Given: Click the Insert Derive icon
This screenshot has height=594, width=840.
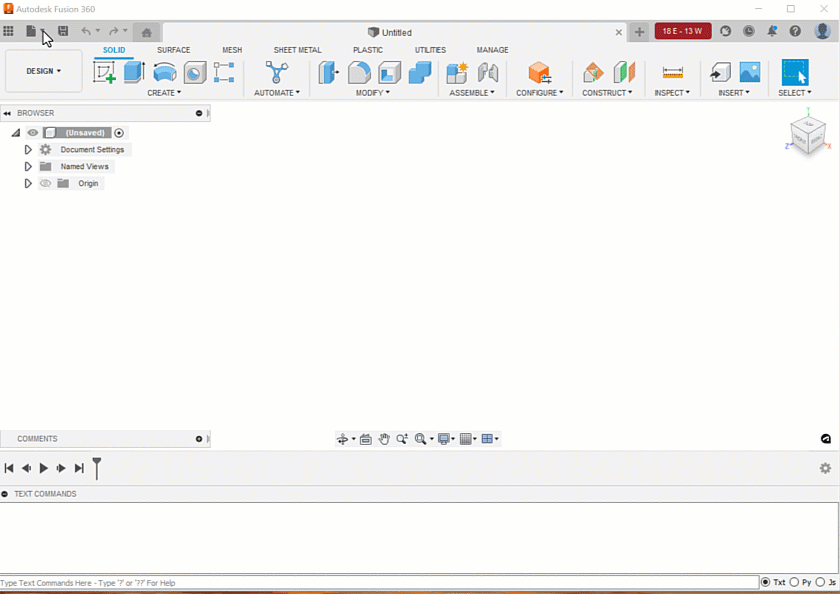Looking at the screenshot, I should (x=720, y=72).
